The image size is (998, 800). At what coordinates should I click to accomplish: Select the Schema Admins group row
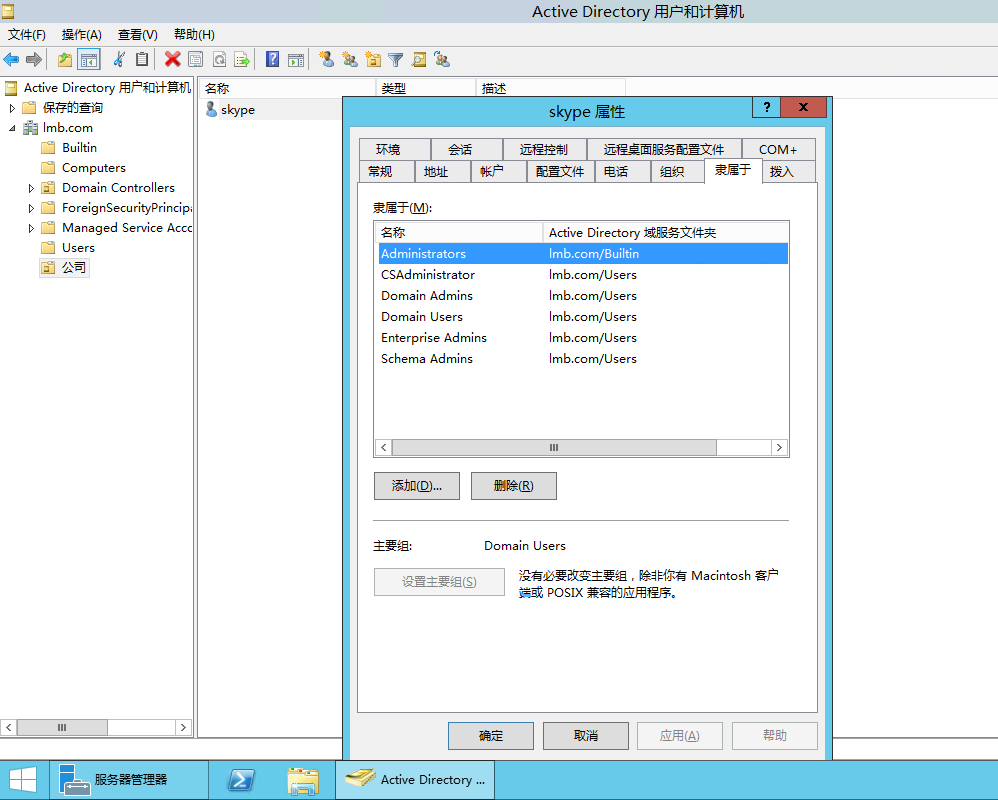coord(583,358)
